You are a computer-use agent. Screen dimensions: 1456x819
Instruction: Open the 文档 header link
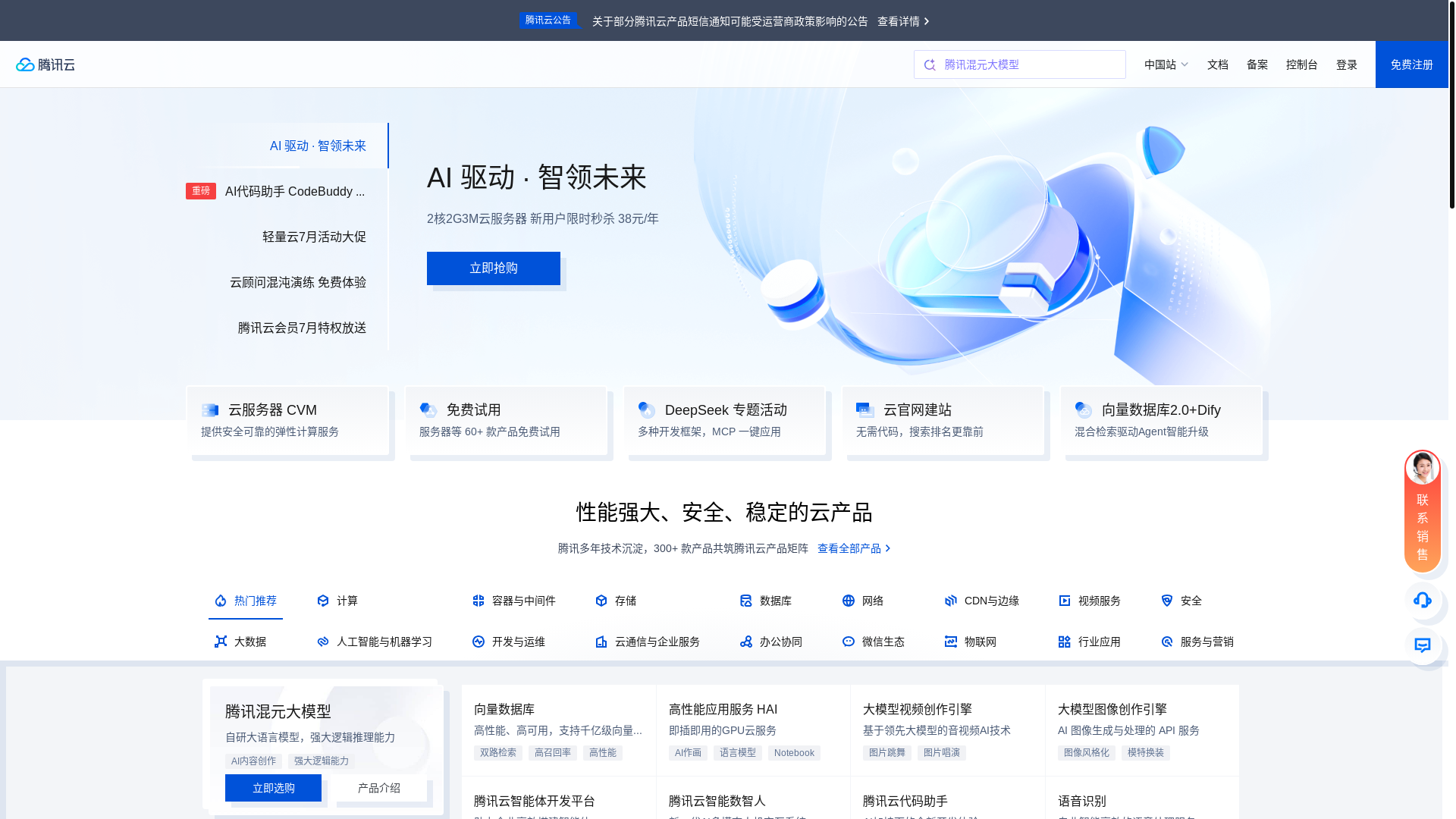coord(1218,64)
